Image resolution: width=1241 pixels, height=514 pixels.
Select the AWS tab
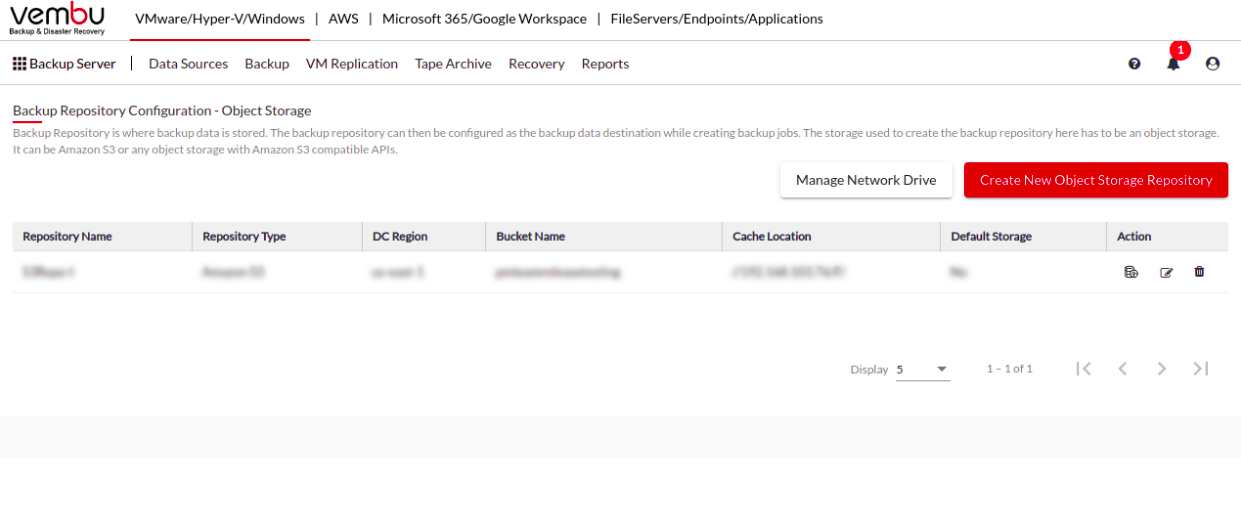pyautogui.click(x=343, y=19)
